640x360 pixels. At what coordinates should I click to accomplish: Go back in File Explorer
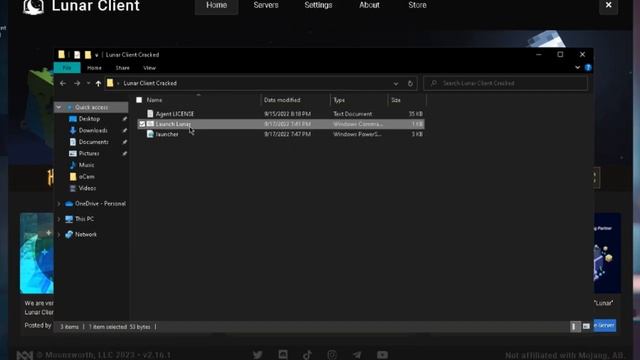(x=63, y=83)
